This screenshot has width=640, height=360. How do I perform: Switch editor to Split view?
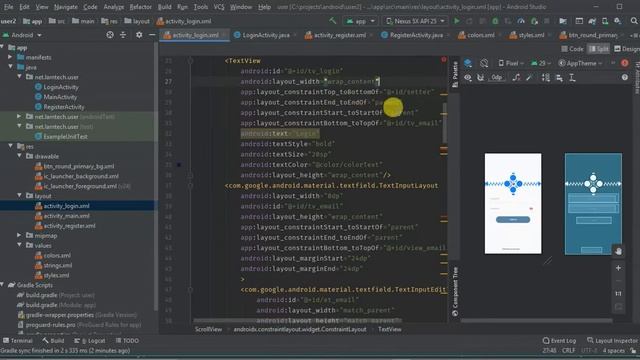[x=598, y=49]
